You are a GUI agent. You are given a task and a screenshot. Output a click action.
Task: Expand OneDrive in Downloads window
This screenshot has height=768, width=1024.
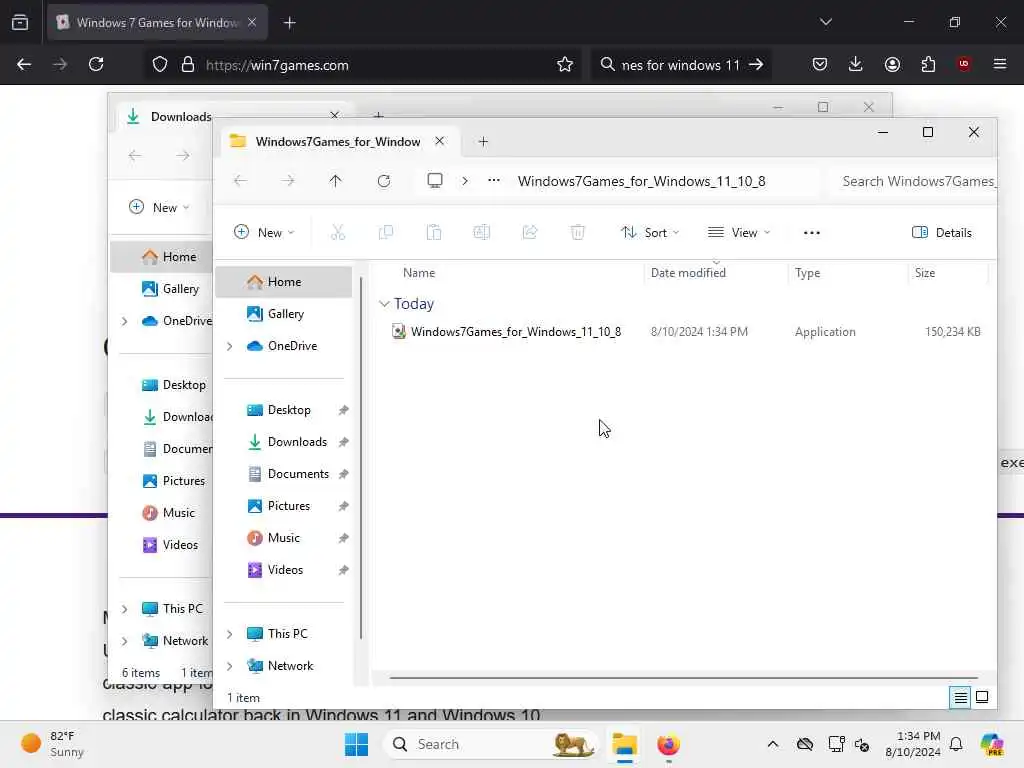pos(125,321)
